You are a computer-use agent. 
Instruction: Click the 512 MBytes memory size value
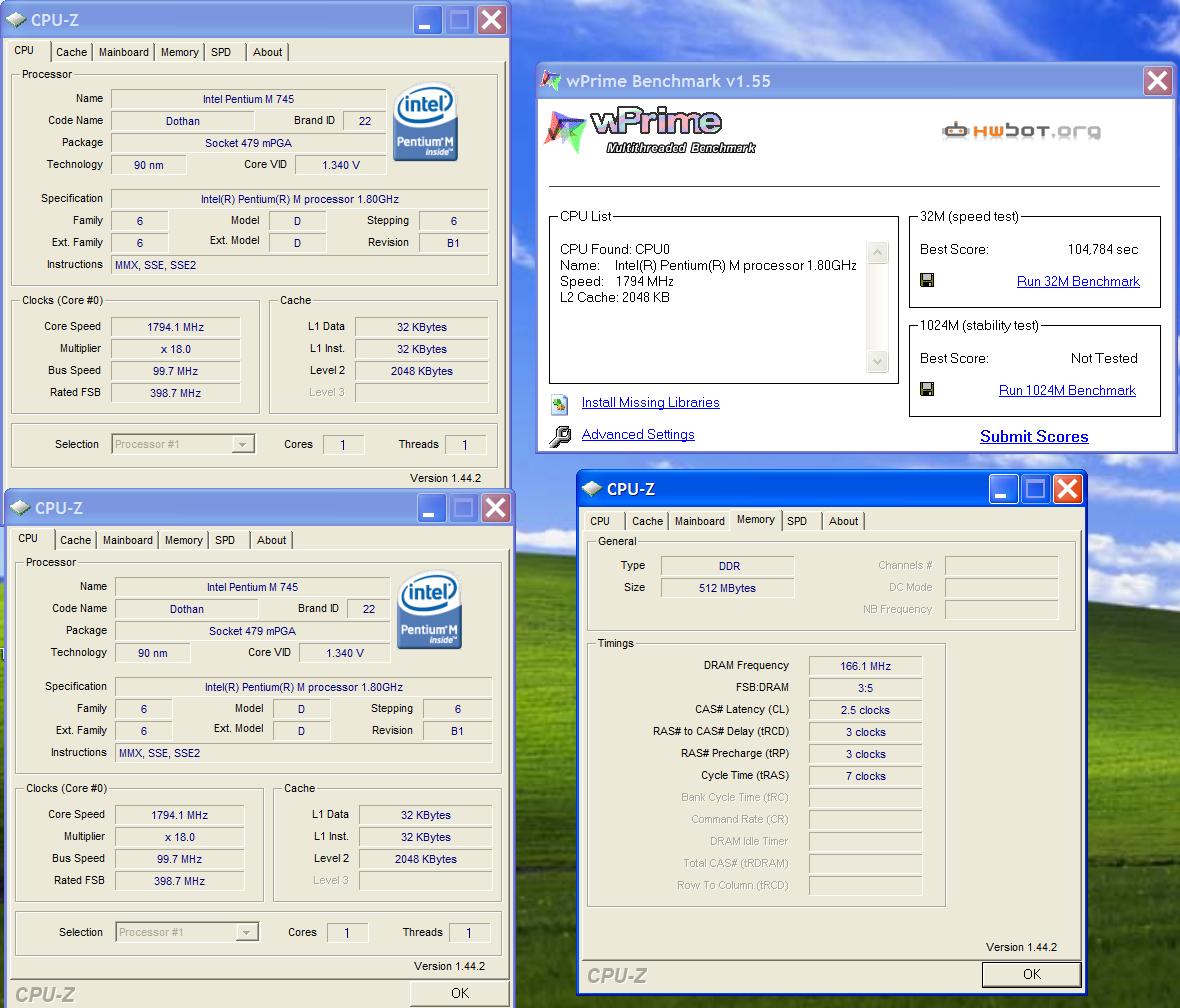click(727, 588)
